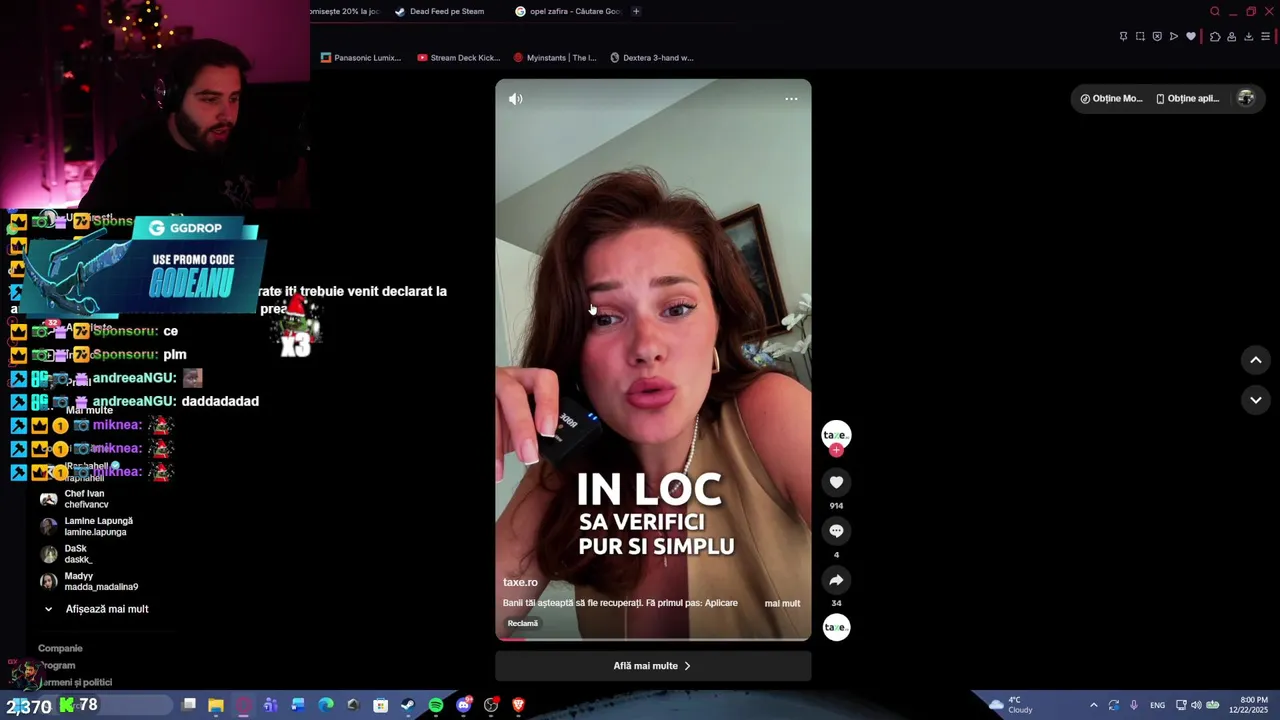Open the 'Companie' footer section
The image size is (1280, 720).
[60, 648]
